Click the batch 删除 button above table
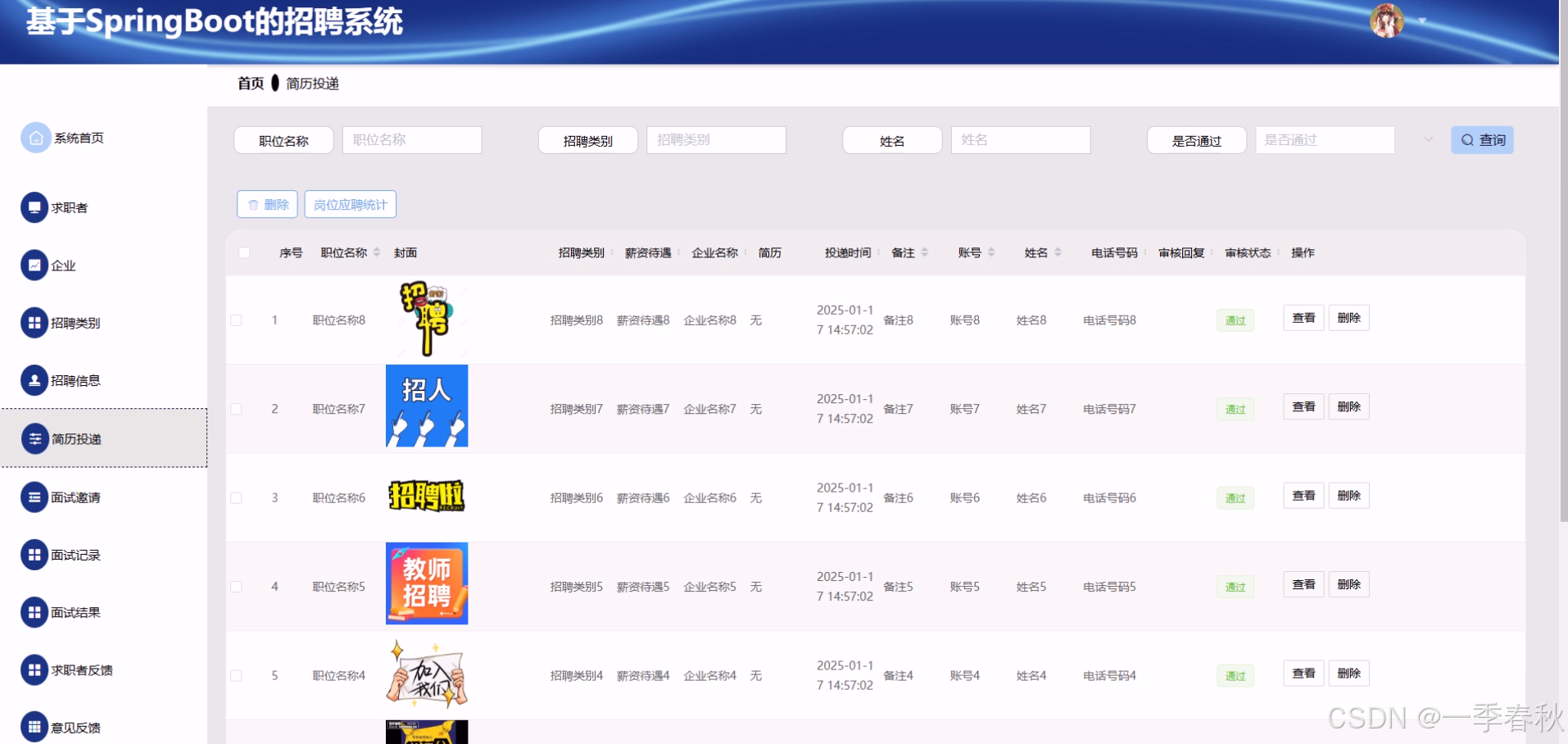 tap(267, 204)
